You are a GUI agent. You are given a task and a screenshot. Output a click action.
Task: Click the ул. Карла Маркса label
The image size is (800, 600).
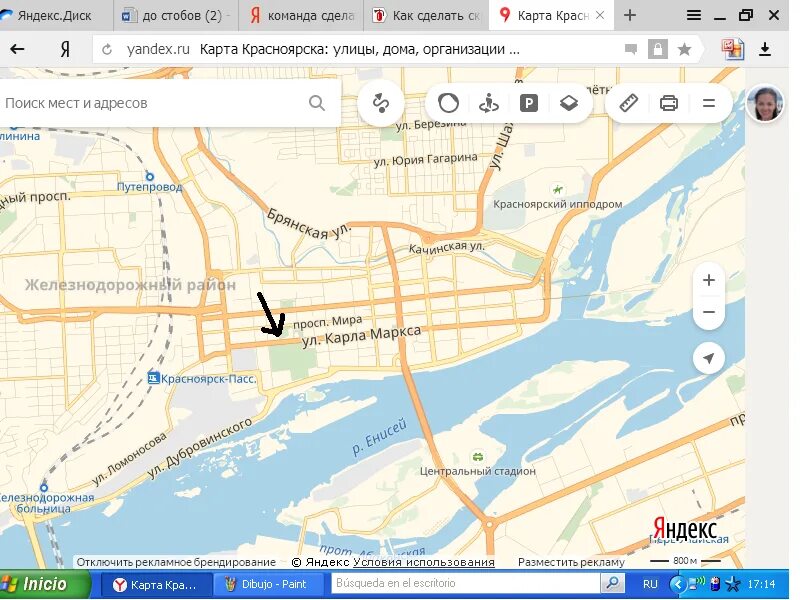click(x=362, y=336)
